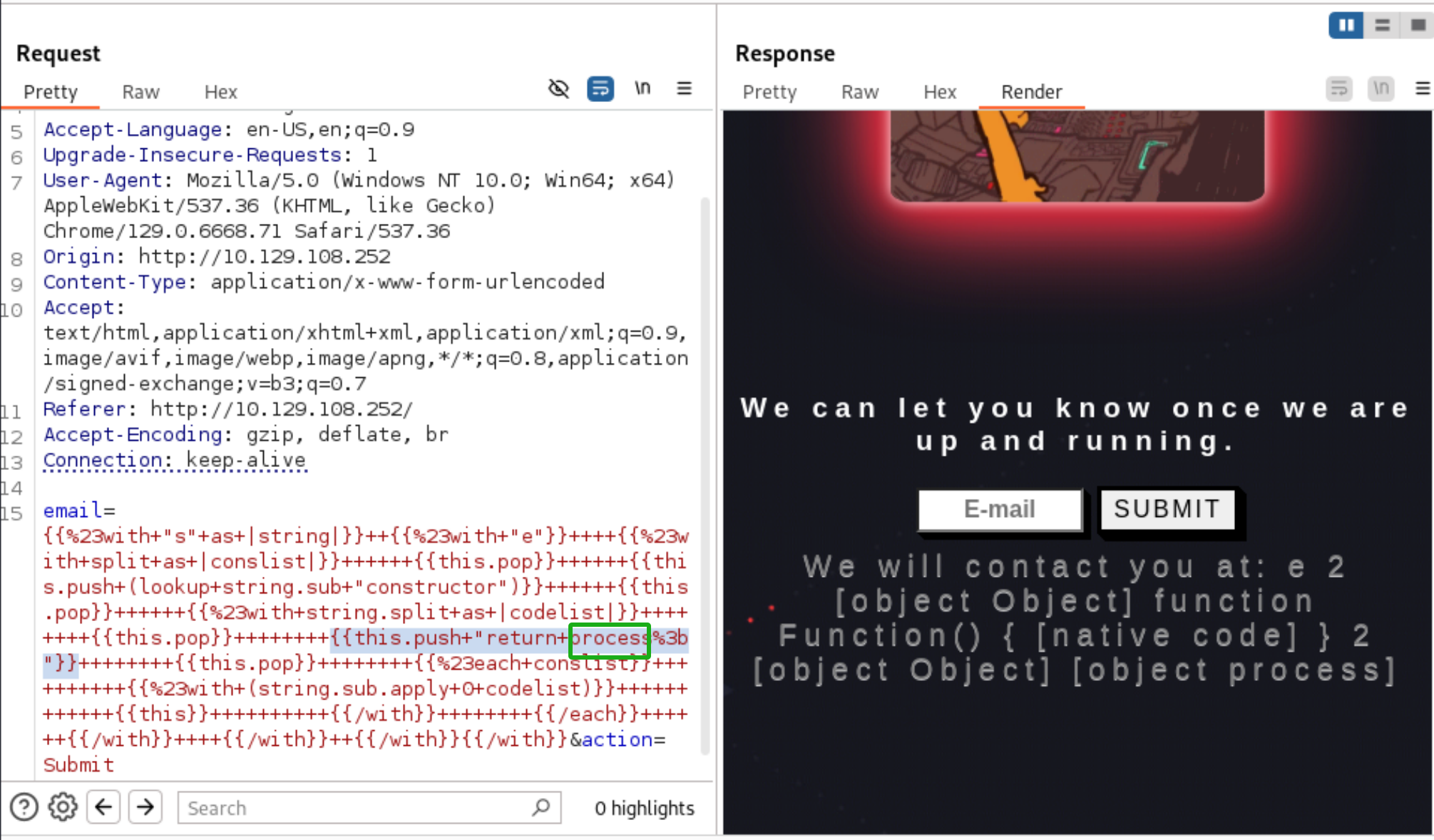Open search settings gear icon
This screenshot has height=840, width=1434.
[x=63, y=807]
